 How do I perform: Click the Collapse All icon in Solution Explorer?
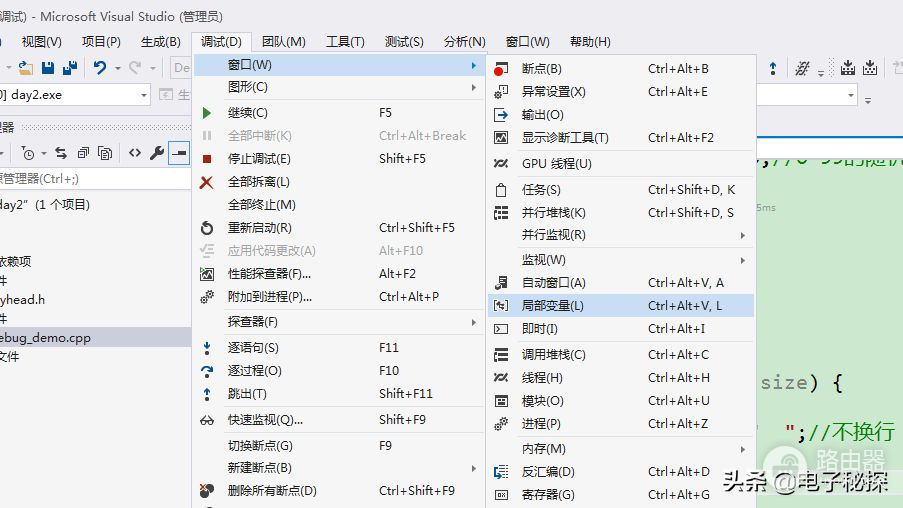pos(83,153)
